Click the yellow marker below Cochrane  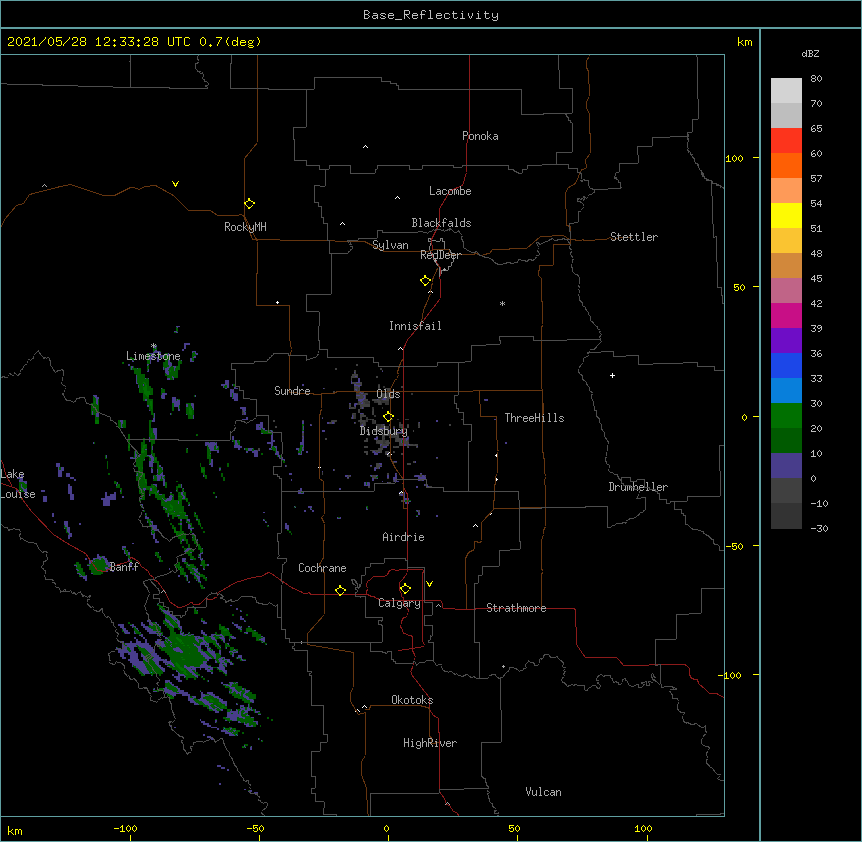pyautogui.click(x=340, y=590)
